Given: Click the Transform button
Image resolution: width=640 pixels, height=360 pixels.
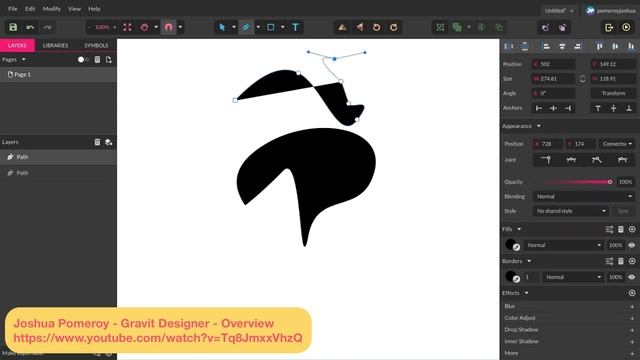Looking at the screenshot, I should pos(613,93).
